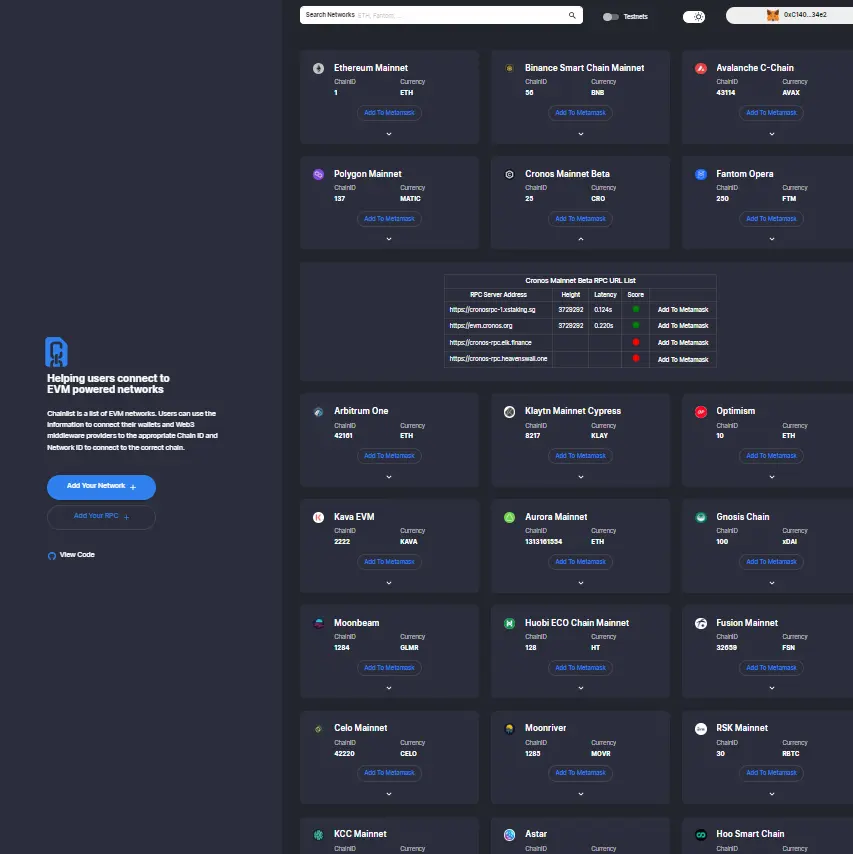Viewport: 853px width, 854px height.
Task: Click the RPC Server Address column header
Action: tap(498, 295)
